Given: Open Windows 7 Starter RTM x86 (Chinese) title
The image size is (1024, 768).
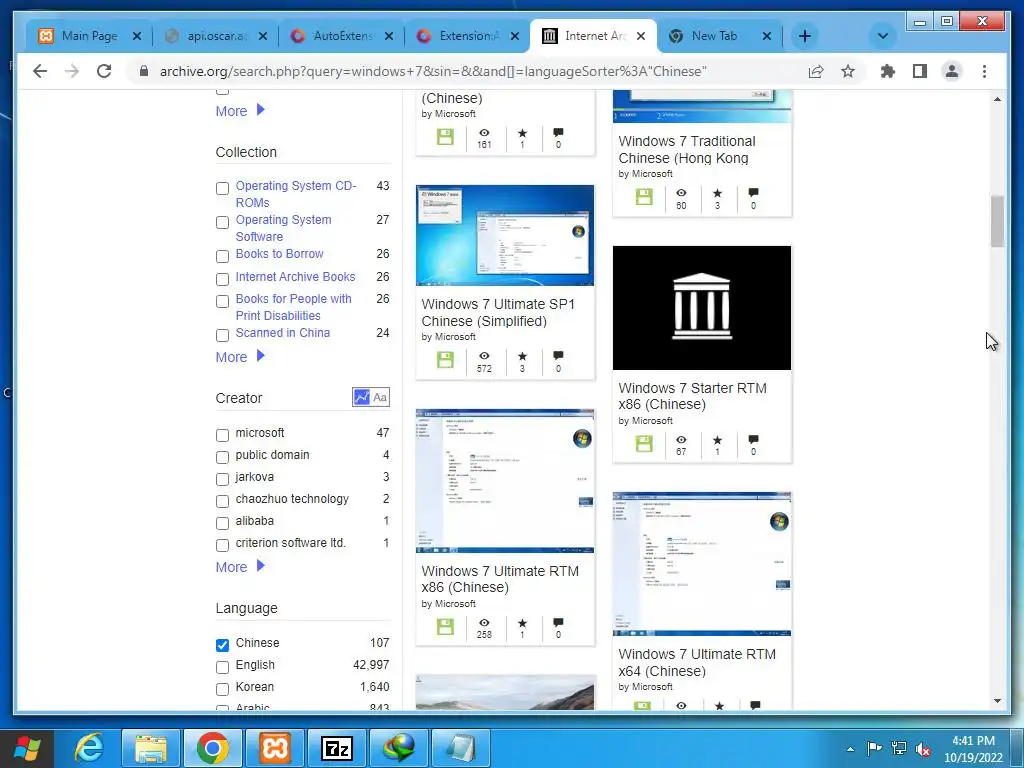Looking at the screenshot, I should [x=692, y=396].
